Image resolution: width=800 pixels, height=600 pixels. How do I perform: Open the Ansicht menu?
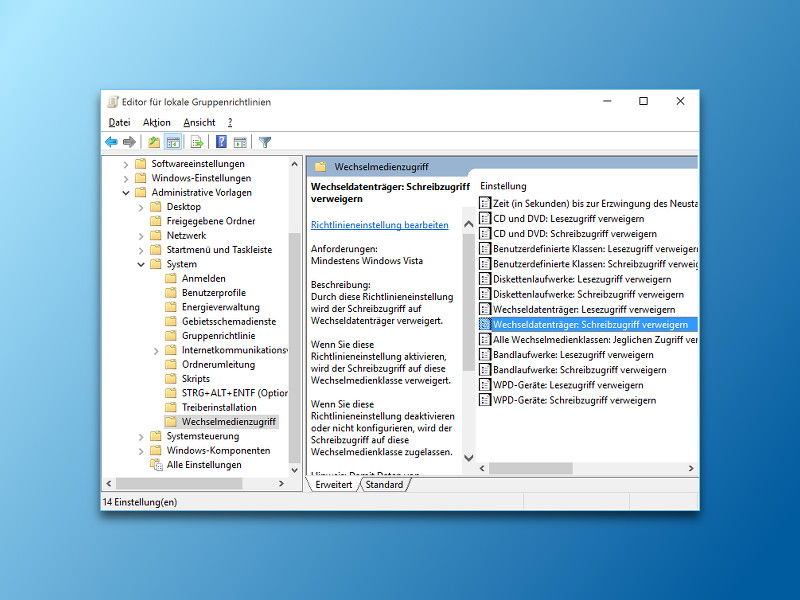(199, 122)
